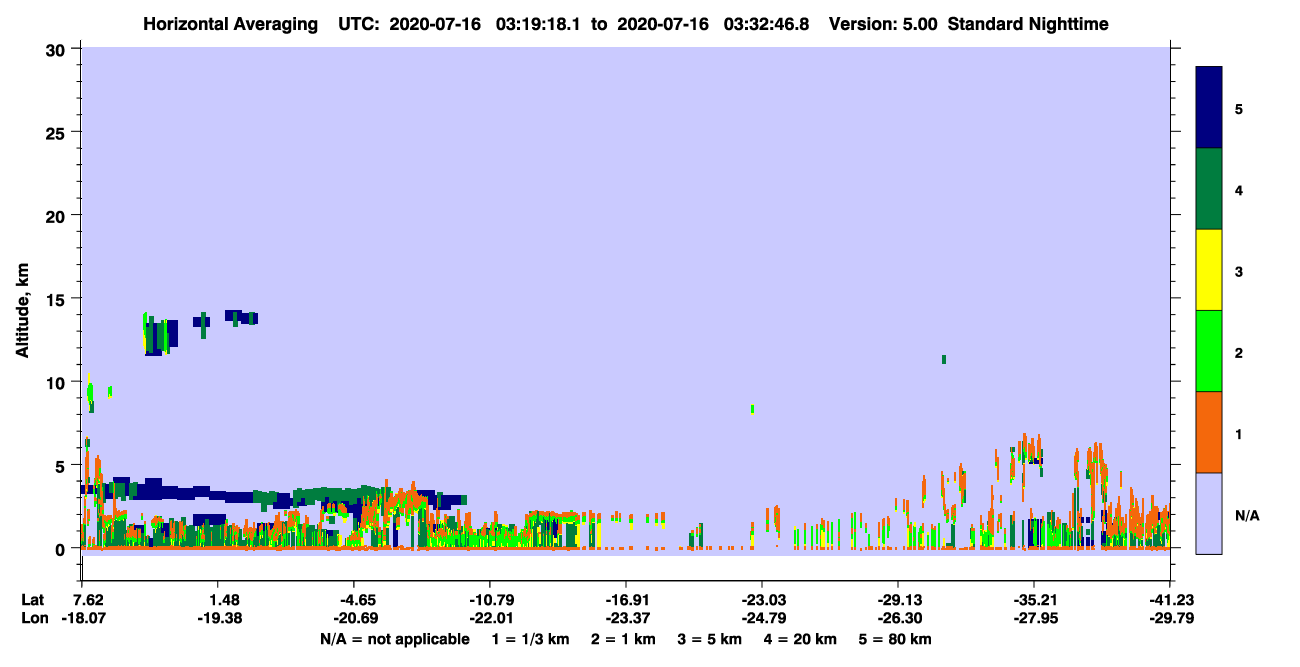
Task: Click the start time '03:19:18.1'
Action: (538, 24)
